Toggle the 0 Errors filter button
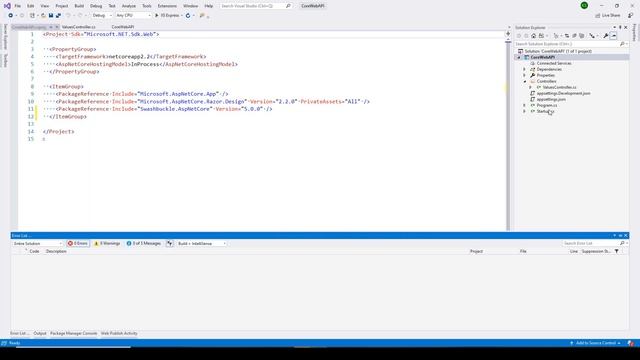Image resolution: width=640 pixels, height=360 pixels. 78,243
